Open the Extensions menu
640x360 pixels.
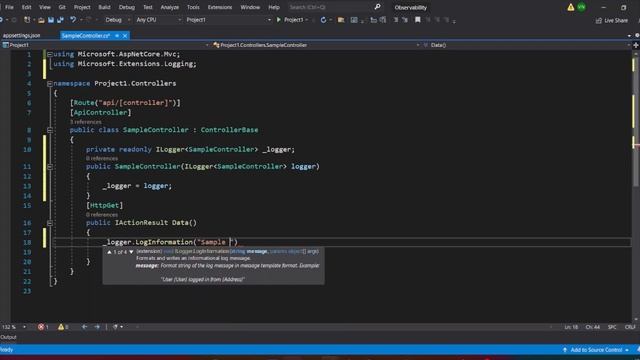220,7
